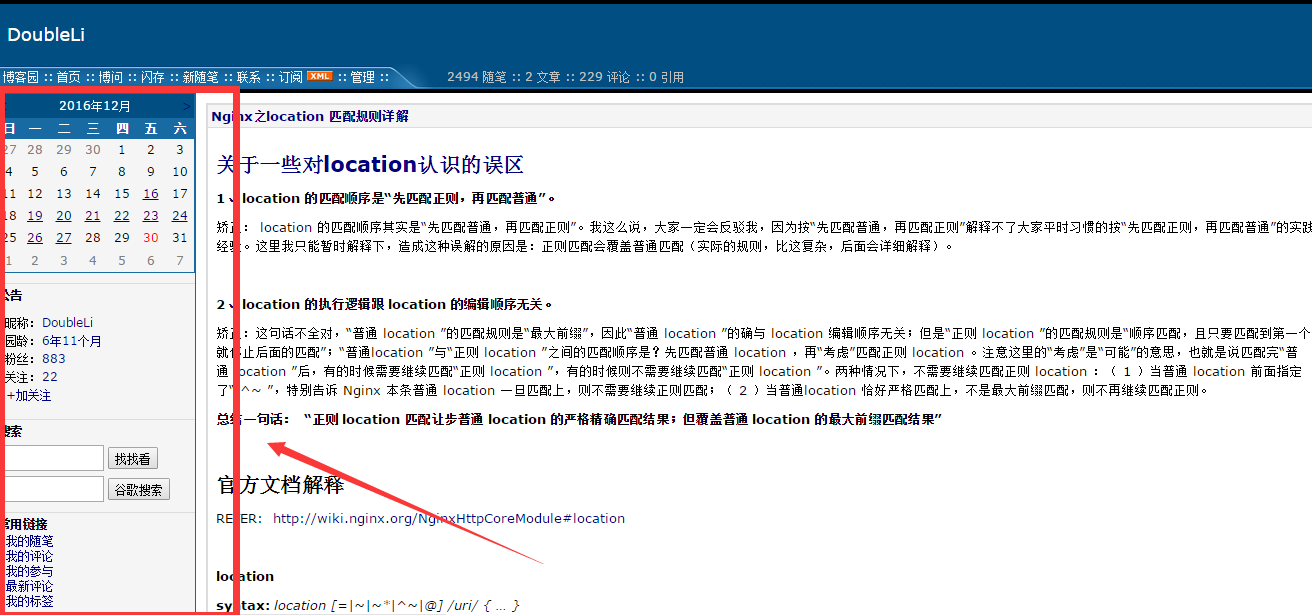1312x615 pixels.
Task: Select December 22 in the calendar
Action: point(122,216)
